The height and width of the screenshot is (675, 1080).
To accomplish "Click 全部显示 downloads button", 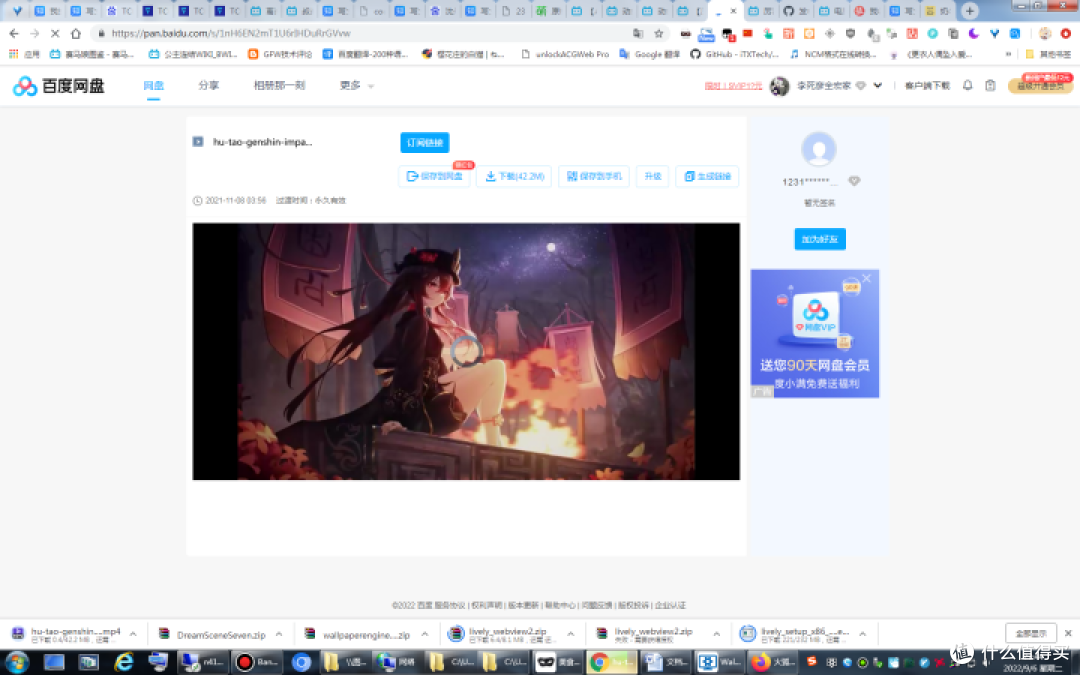I will pyautogui.click(x=1030, y=633).
